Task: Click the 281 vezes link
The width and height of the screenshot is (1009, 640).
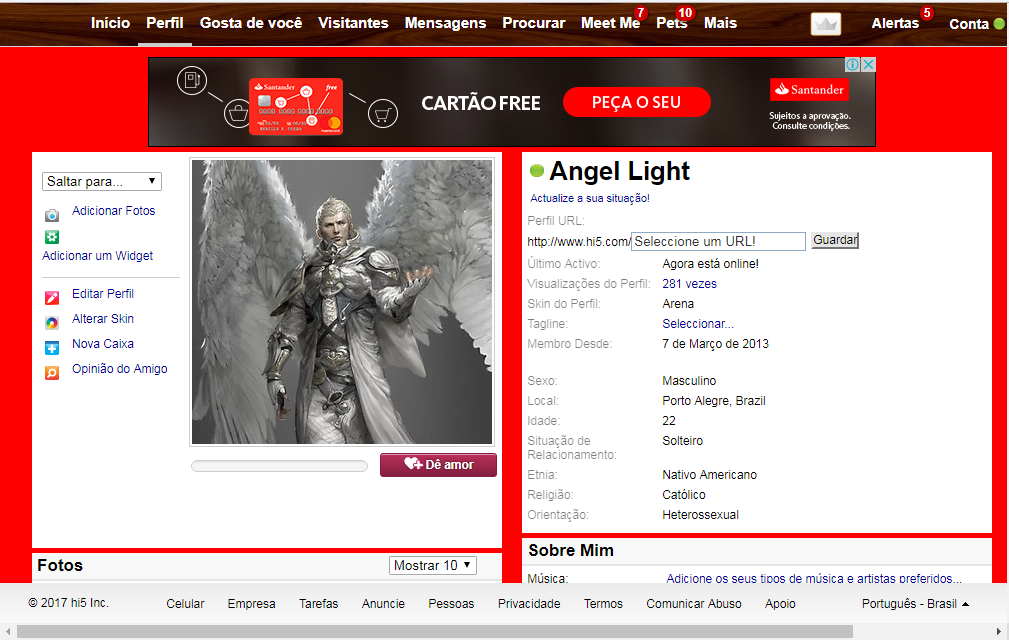Action: [689, 284]
